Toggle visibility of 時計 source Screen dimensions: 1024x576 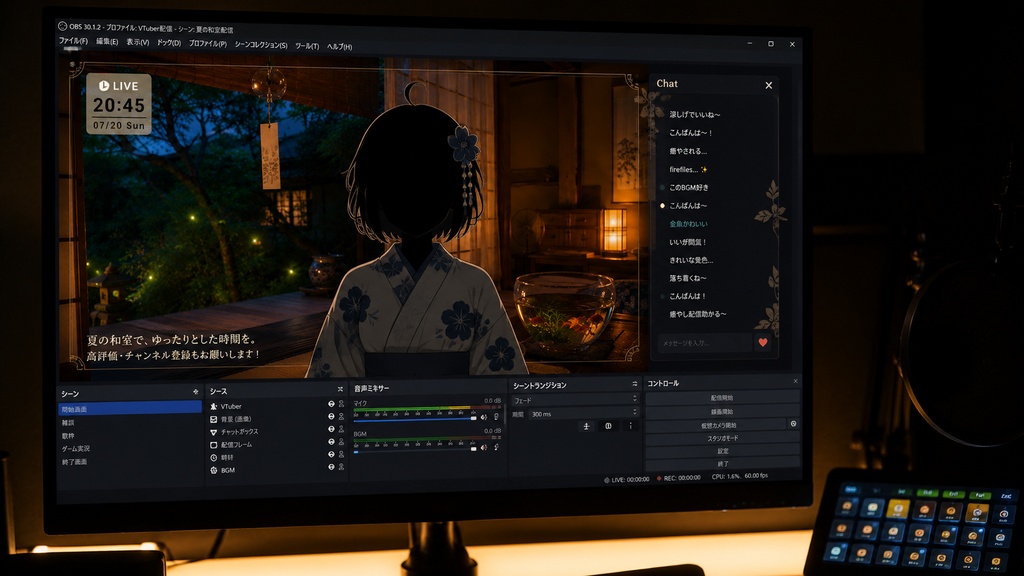[x=331, y=455]
